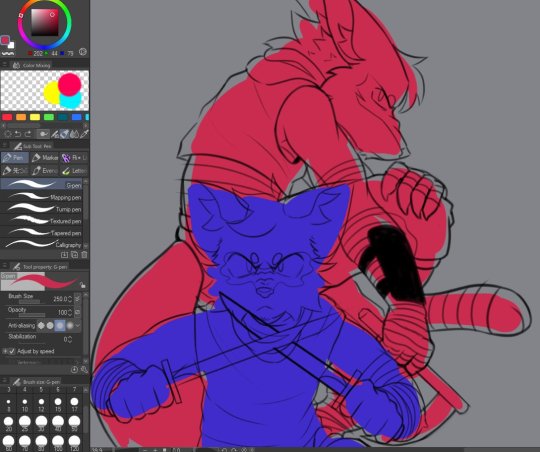Expand the anti-aliasing options dropdown

coord(78,325)
